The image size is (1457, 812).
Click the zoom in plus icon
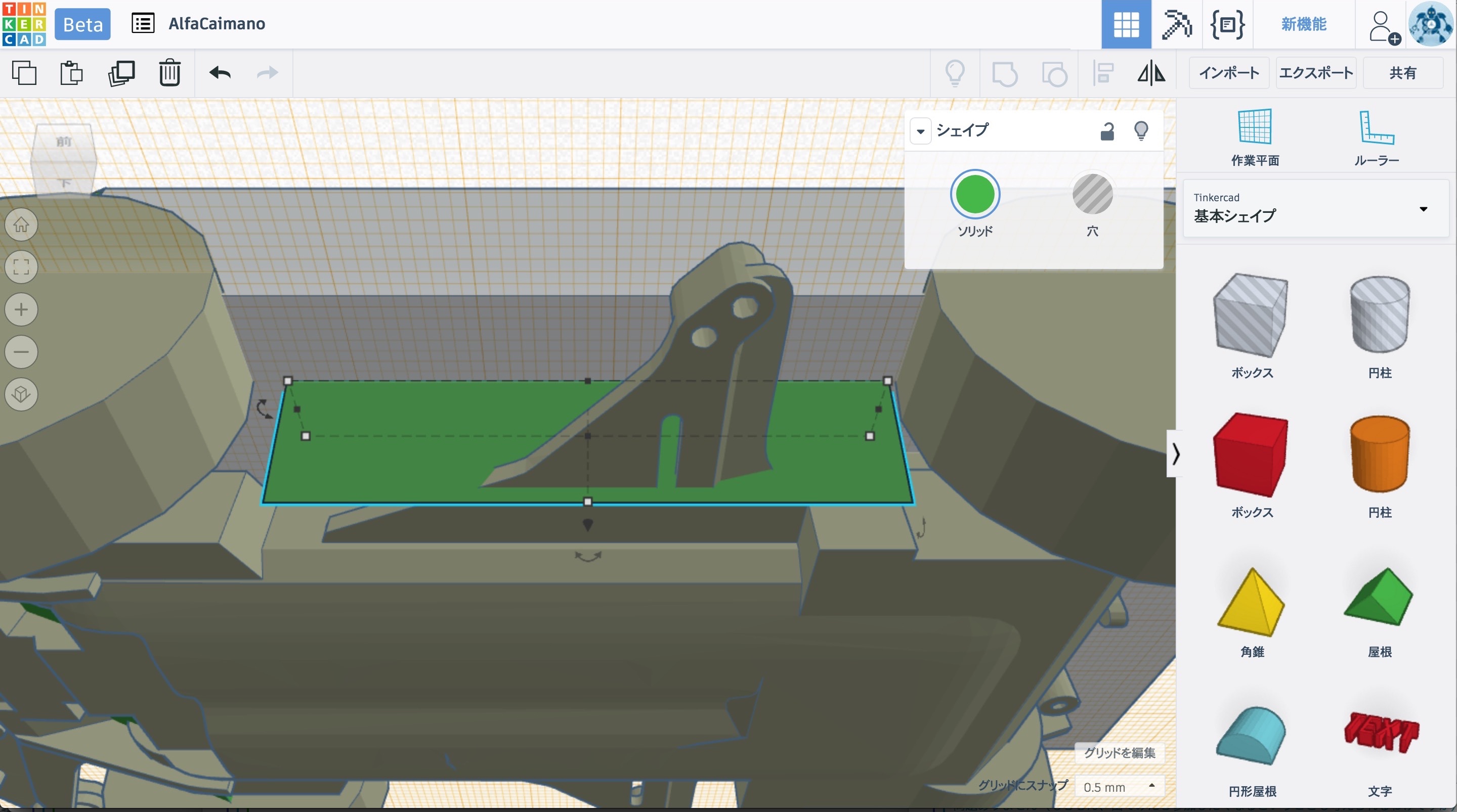click(x=21, y=309)
